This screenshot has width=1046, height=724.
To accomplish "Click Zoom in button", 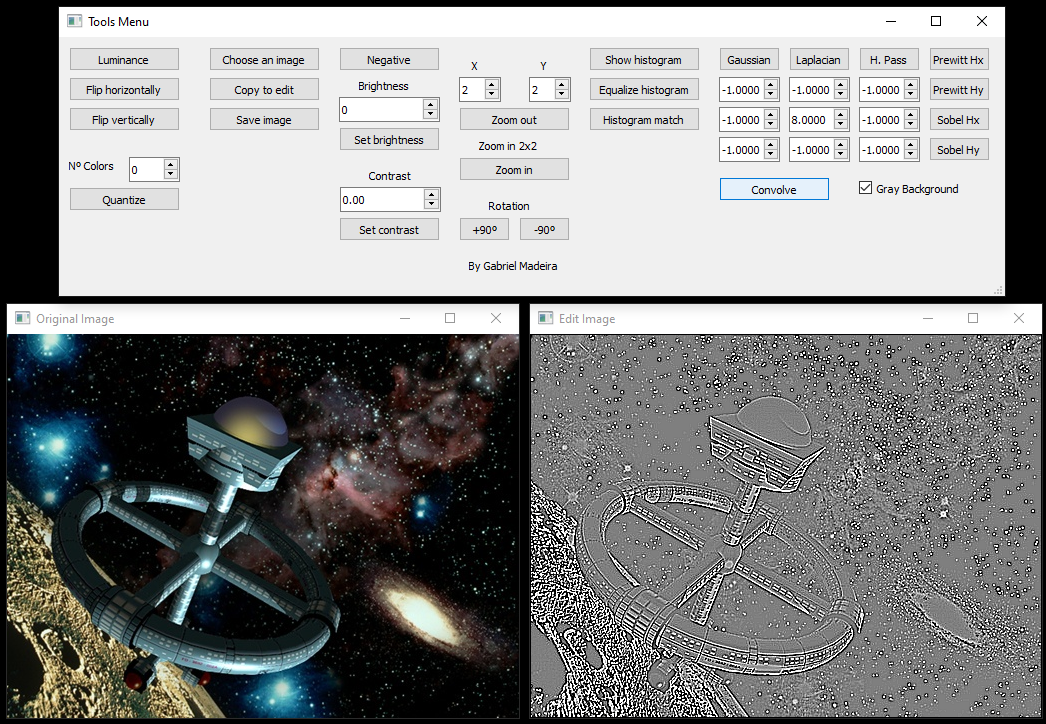I will point(514,169).
